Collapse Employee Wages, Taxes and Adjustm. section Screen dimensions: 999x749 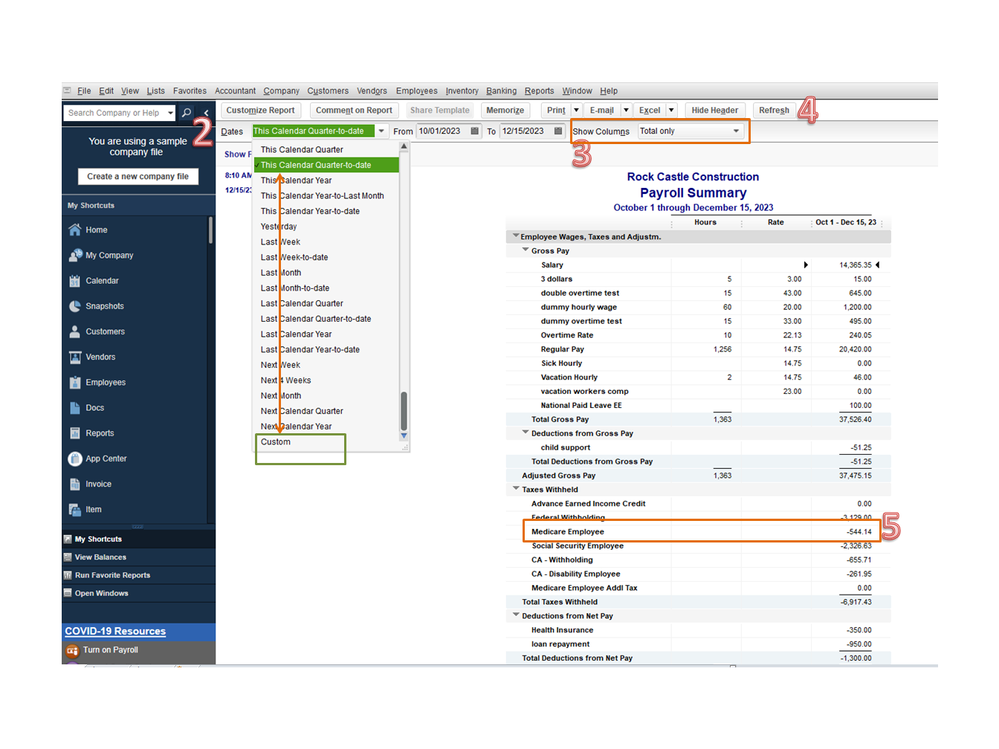(x=515, y=236)
